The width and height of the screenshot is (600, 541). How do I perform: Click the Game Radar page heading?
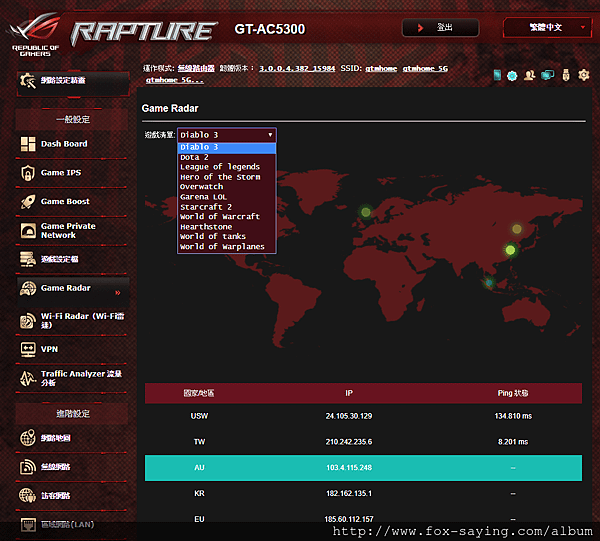pyautogui.click(x=170, y=108)
